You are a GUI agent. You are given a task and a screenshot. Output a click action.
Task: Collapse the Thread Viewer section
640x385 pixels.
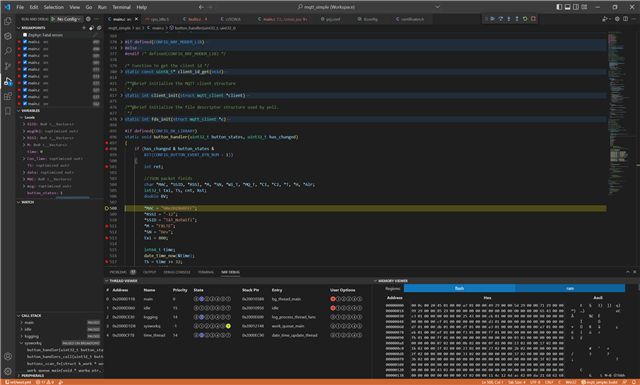click(x=107, y=281)
